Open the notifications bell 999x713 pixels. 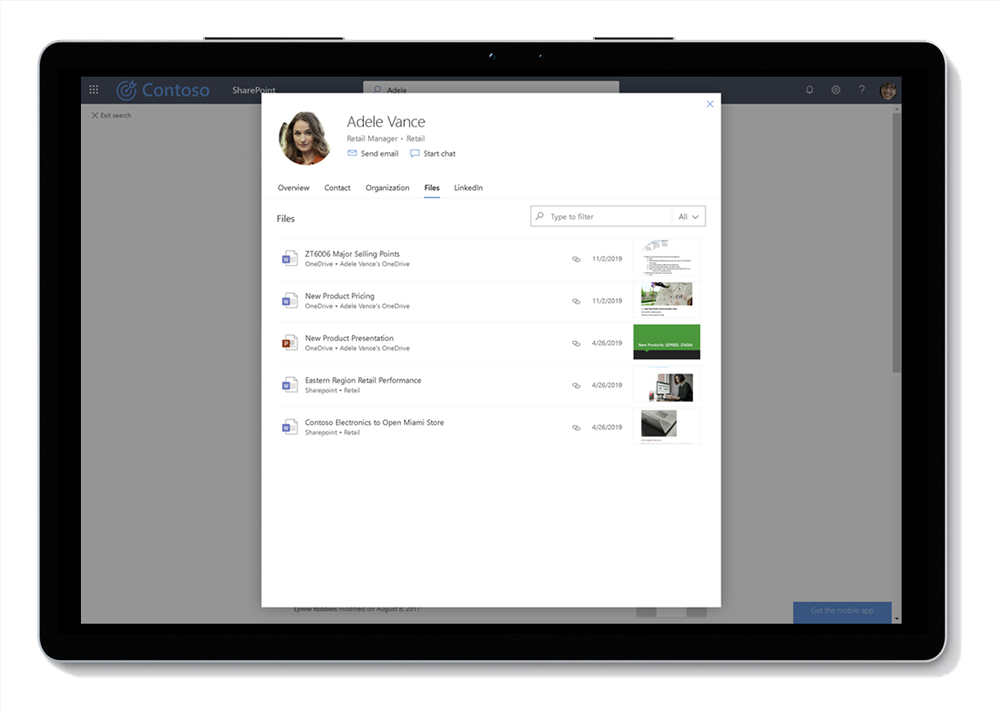click(809, 90)
